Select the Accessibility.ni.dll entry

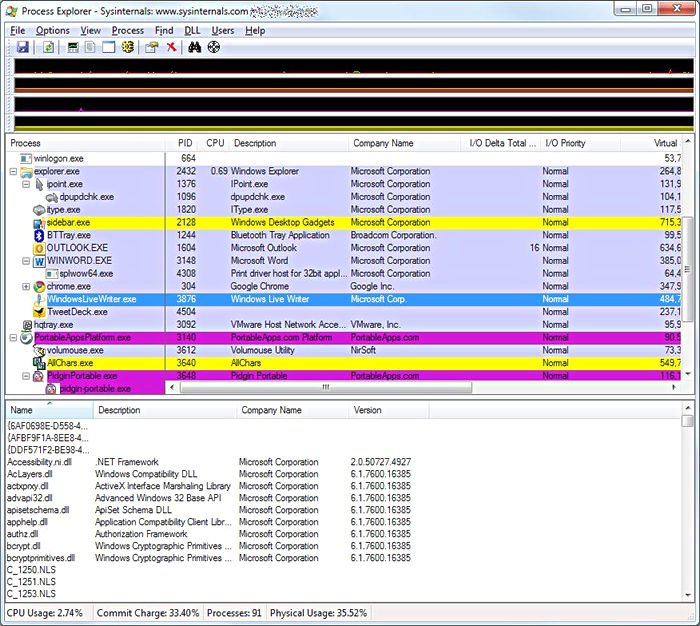click(39, 462)
